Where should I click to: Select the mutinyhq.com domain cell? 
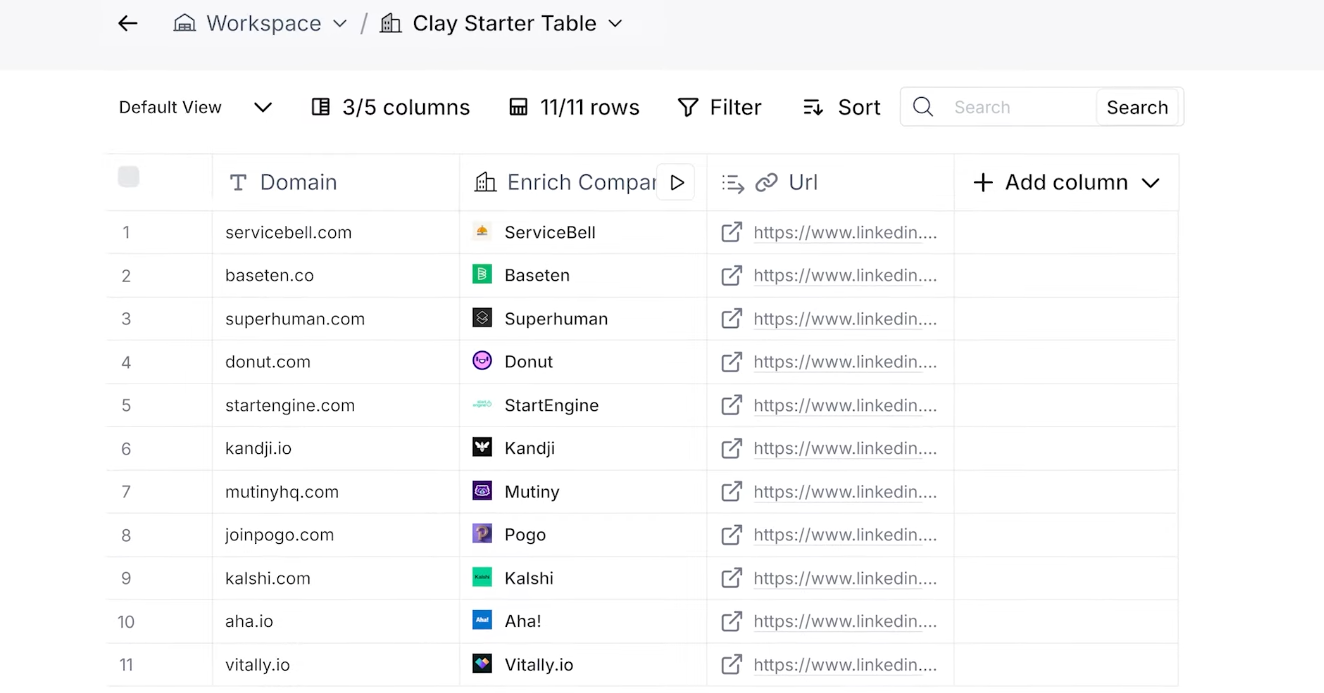(x=336, y=491)
